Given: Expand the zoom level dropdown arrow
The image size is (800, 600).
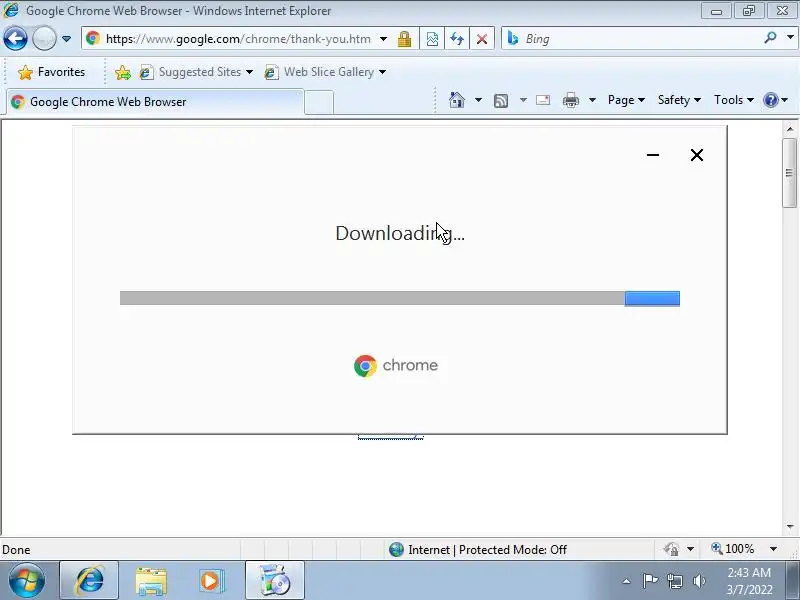Looking at the screenshot, I should tap(773, 549).
